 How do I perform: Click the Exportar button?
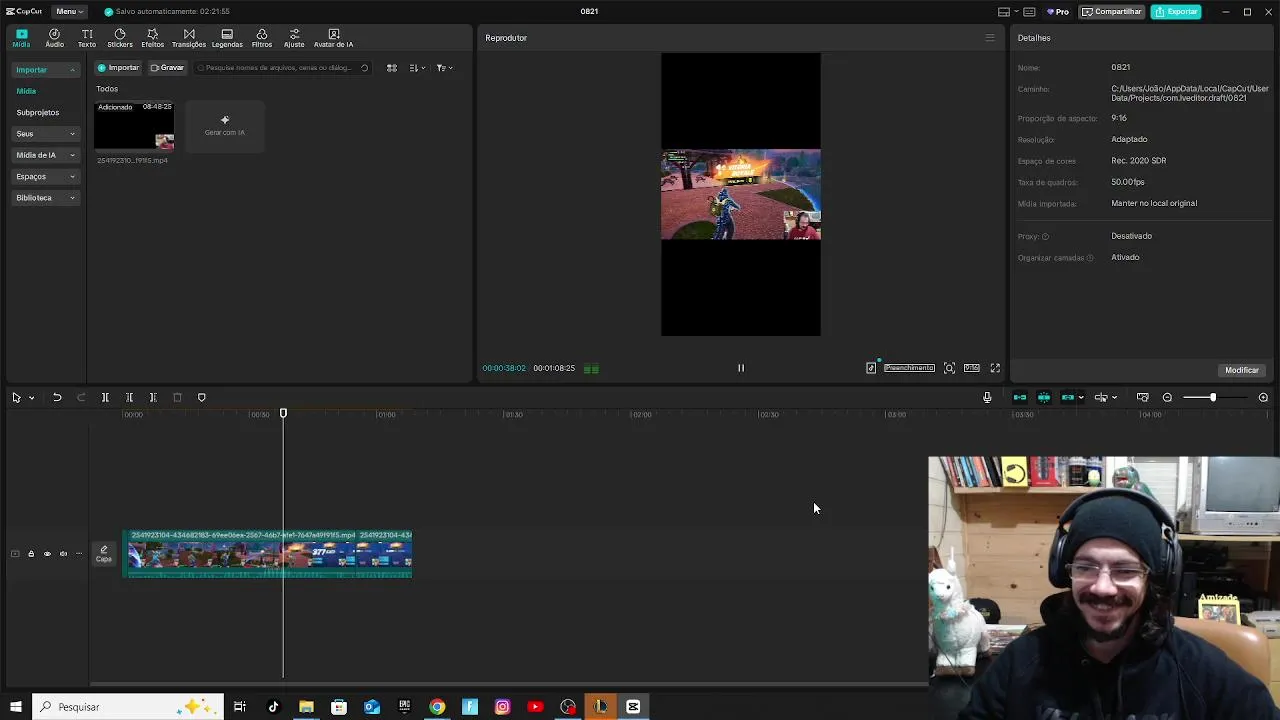pyautogui.click(x=1176, y=12)
